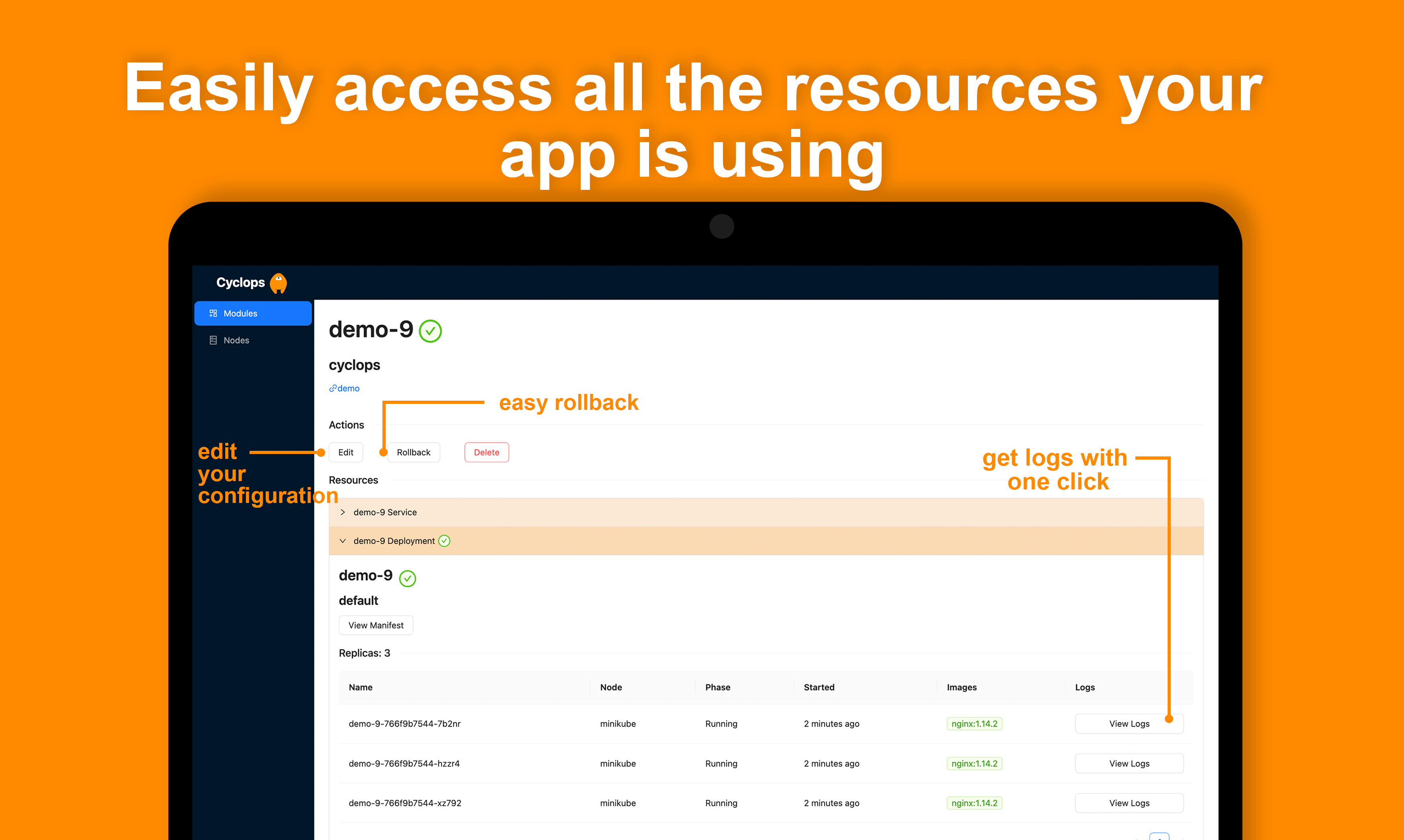Click the green status check beside demo-9 title
The height and width of the screenshot is (840, 1404).
tap(430, 331)
